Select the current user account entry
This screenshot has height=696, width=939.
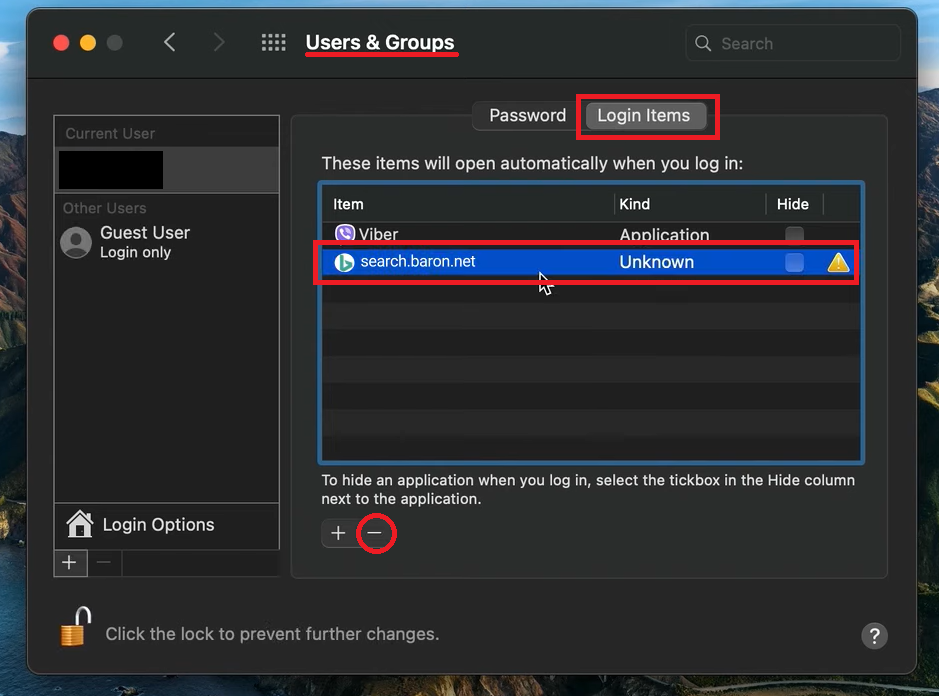pos(166,170)
